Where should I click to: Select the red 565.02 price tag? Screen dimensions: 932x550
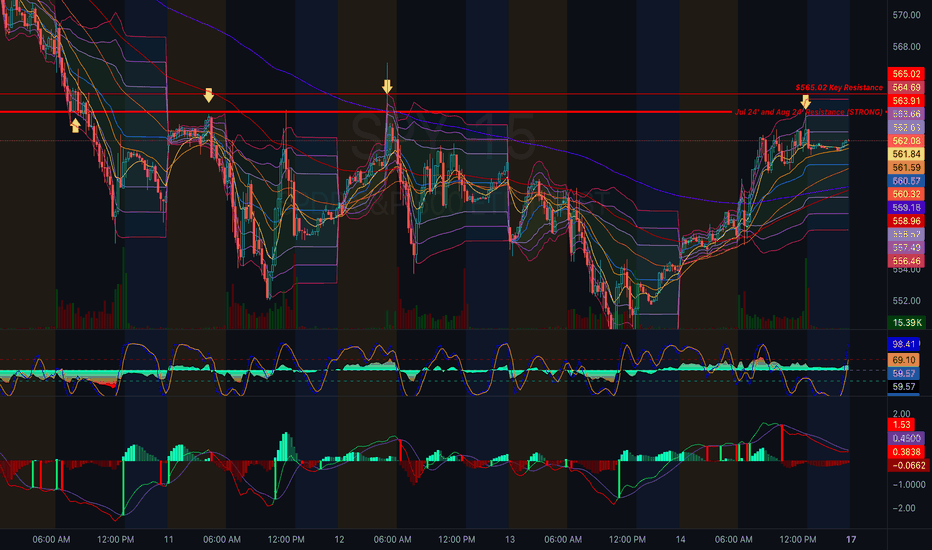[906, 74]
